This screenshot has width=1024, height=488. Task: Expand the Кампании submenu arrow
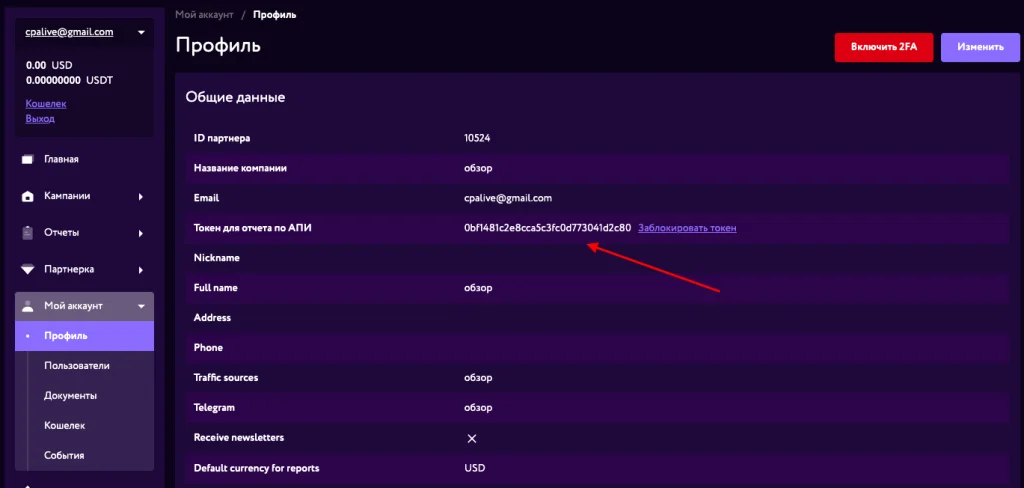point(140,197)
